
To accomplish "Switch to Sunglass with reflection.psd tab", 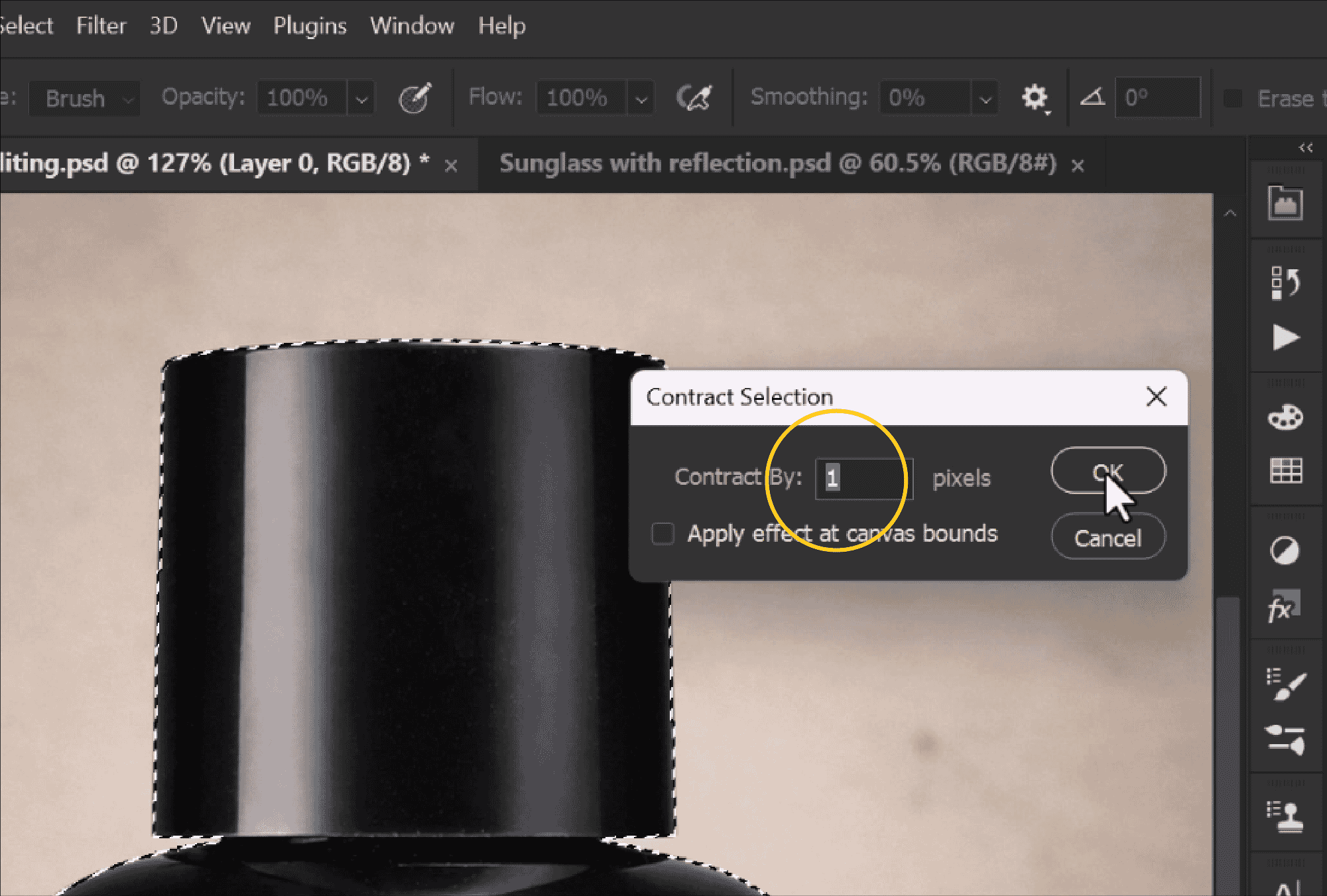I will [x=778, y=163].
